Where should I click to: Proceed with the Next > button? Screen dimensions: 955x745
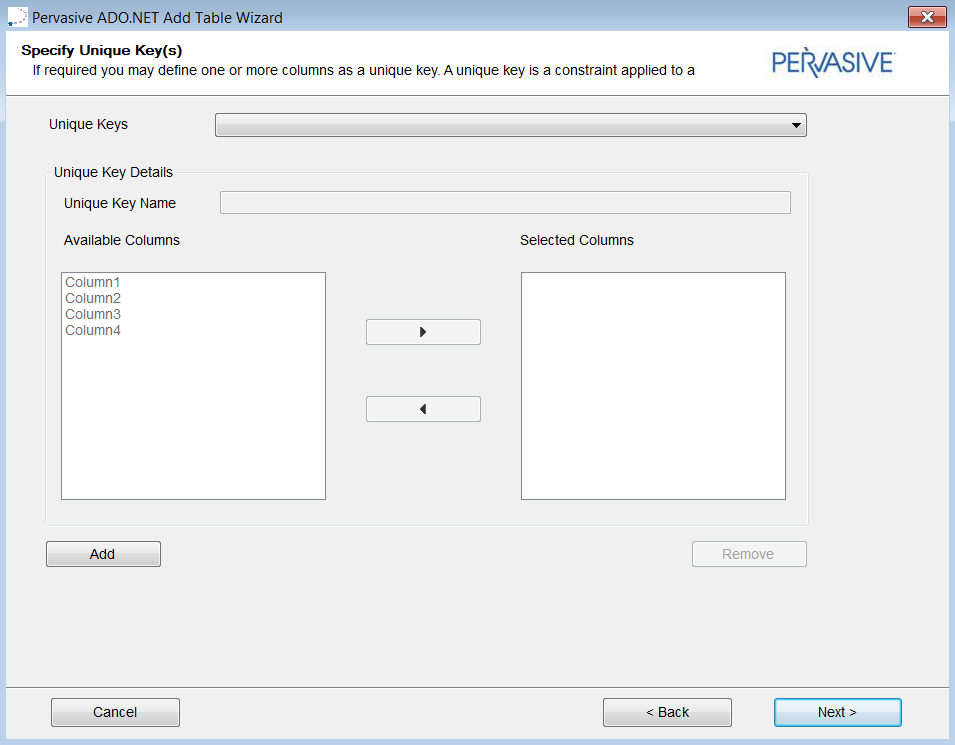[x=837, y=712]
